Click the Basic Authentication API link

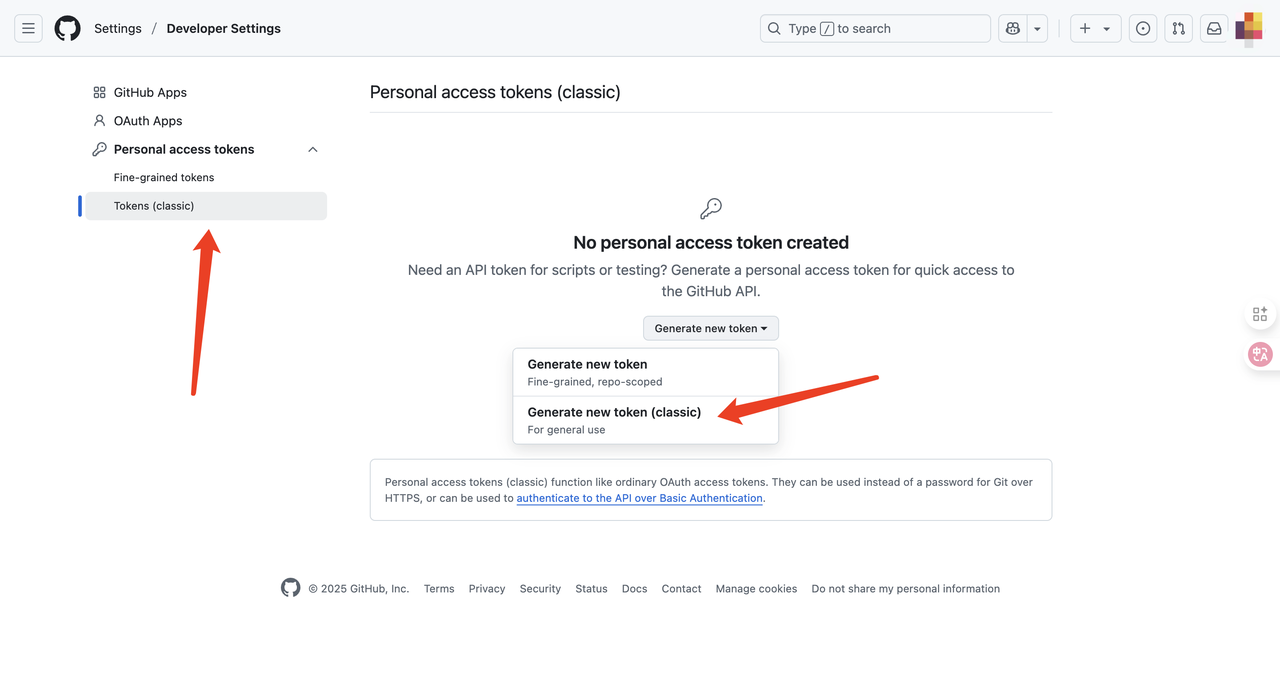point(639,498)
